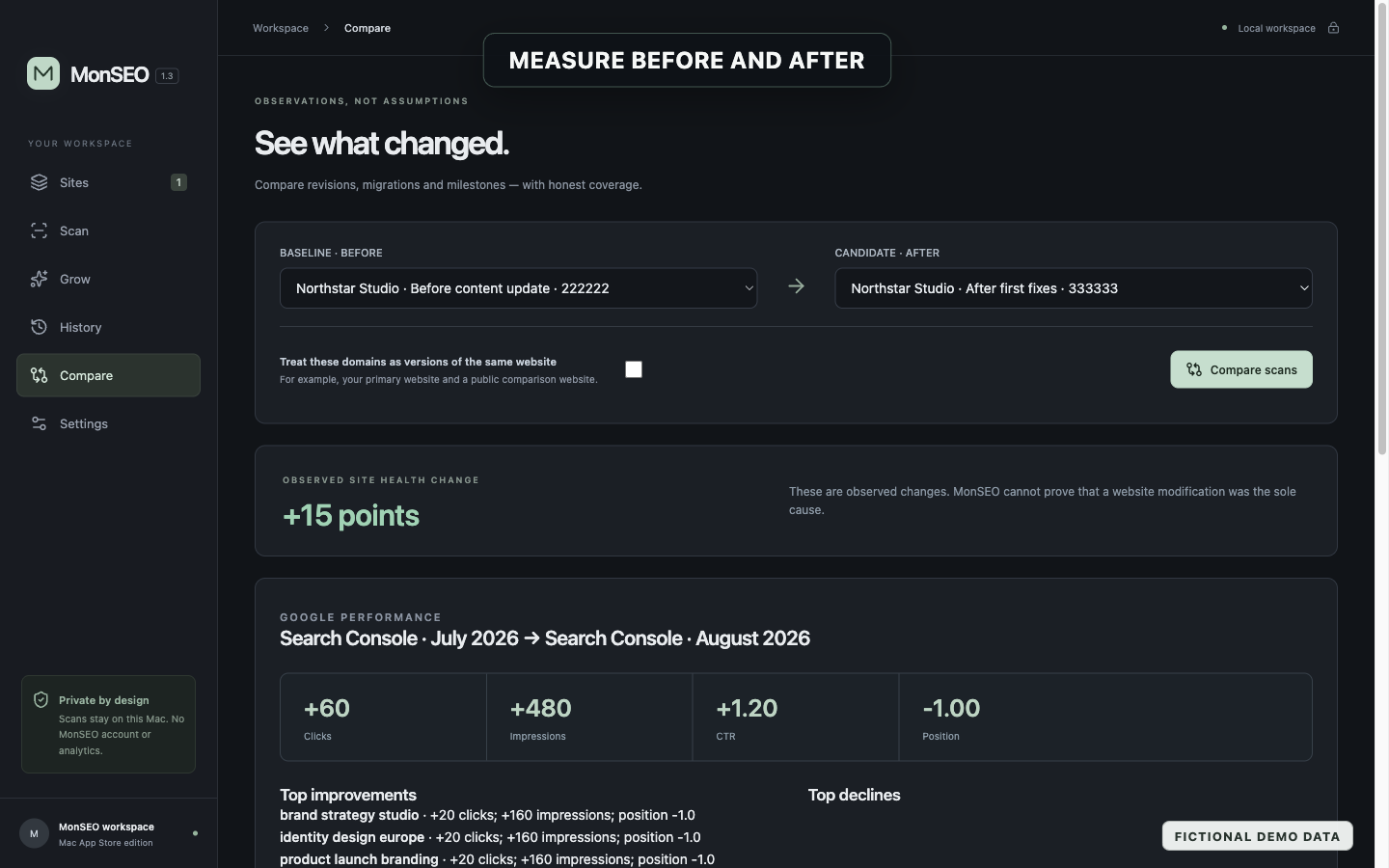
Task: Click the shield icon in Private by design card
Action: pos(41,700)
